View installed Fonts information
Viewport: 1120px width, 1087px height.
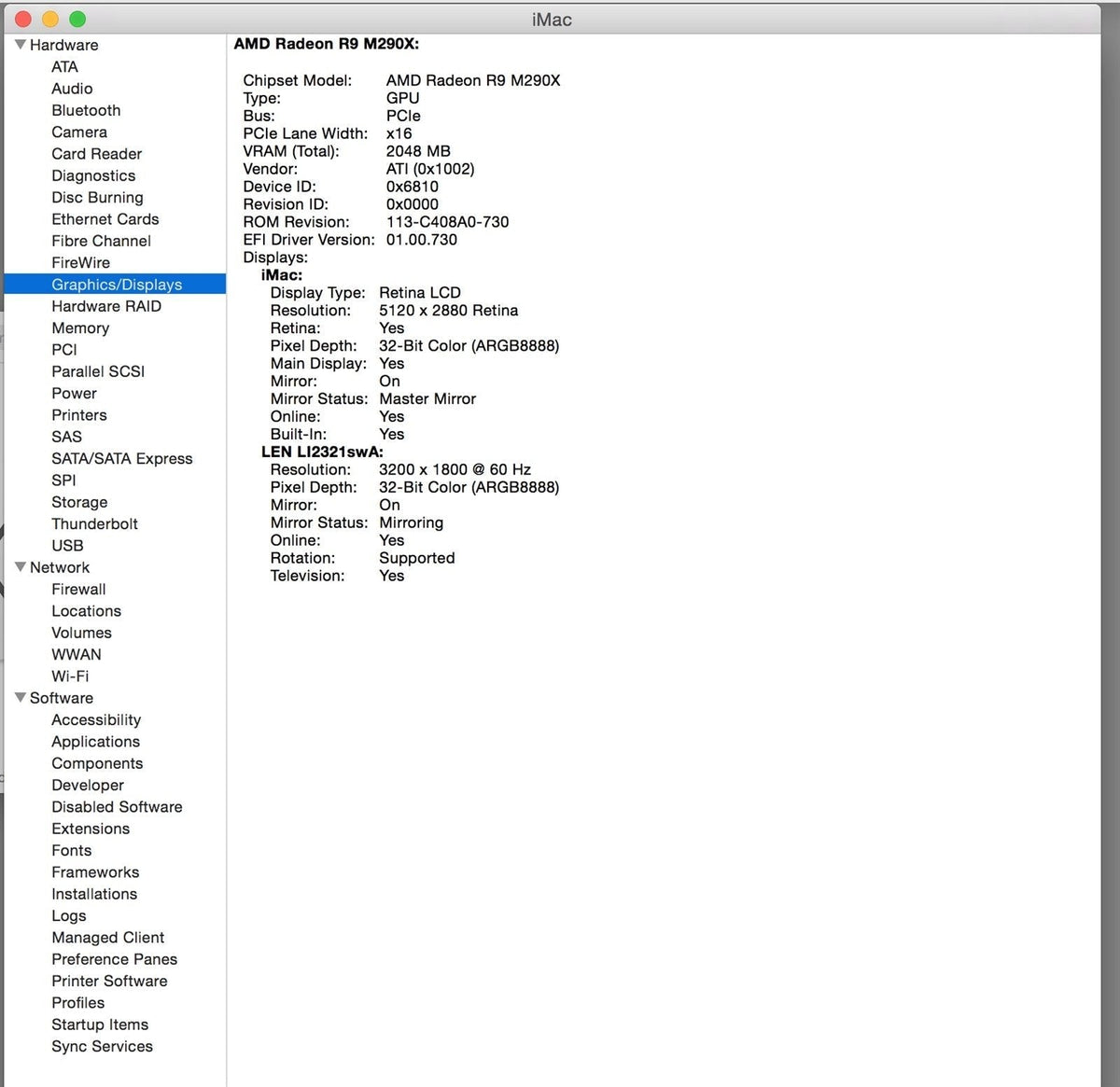click(x=71, y=850)
